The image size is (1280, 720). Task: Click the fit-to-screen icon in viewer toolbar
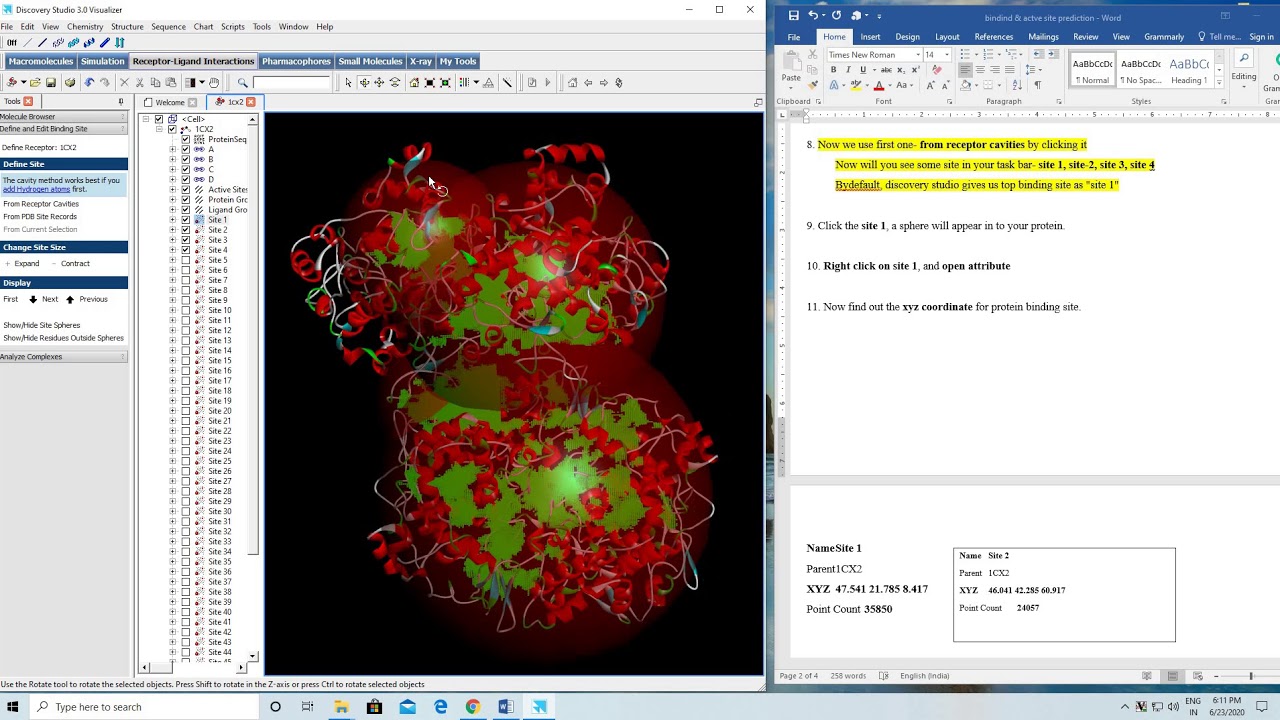point(429,83)
